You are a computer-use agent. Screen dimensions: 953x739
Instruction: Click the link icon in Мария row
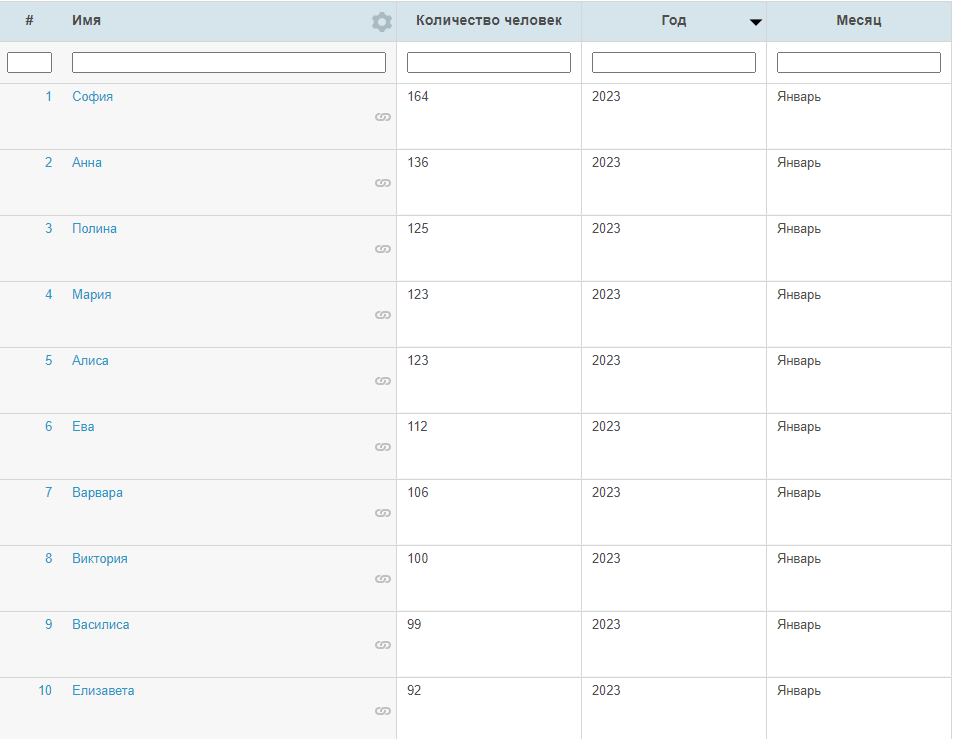382,315
